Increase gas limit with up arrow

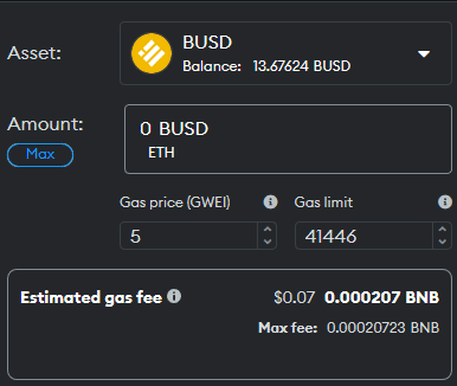coord(442,229)
